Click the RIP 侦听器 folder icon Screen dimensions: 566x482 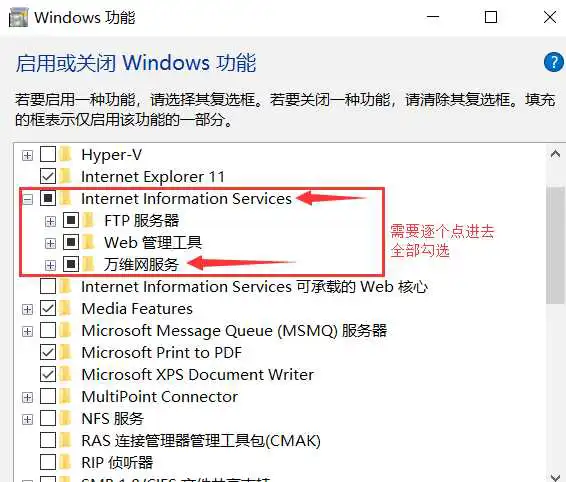[66, 463]
